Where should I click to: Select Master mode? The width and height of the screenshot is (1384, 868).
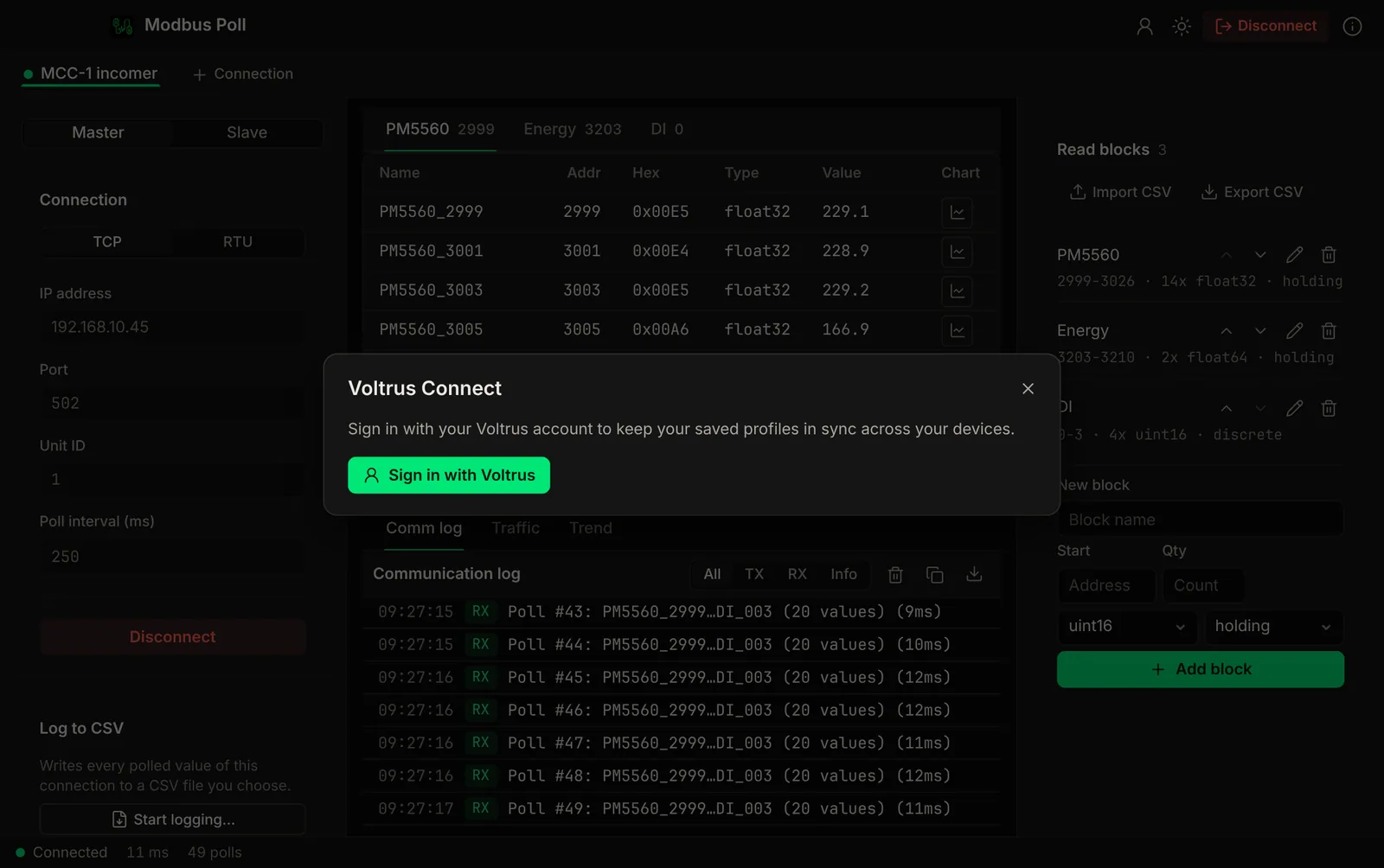98,133
